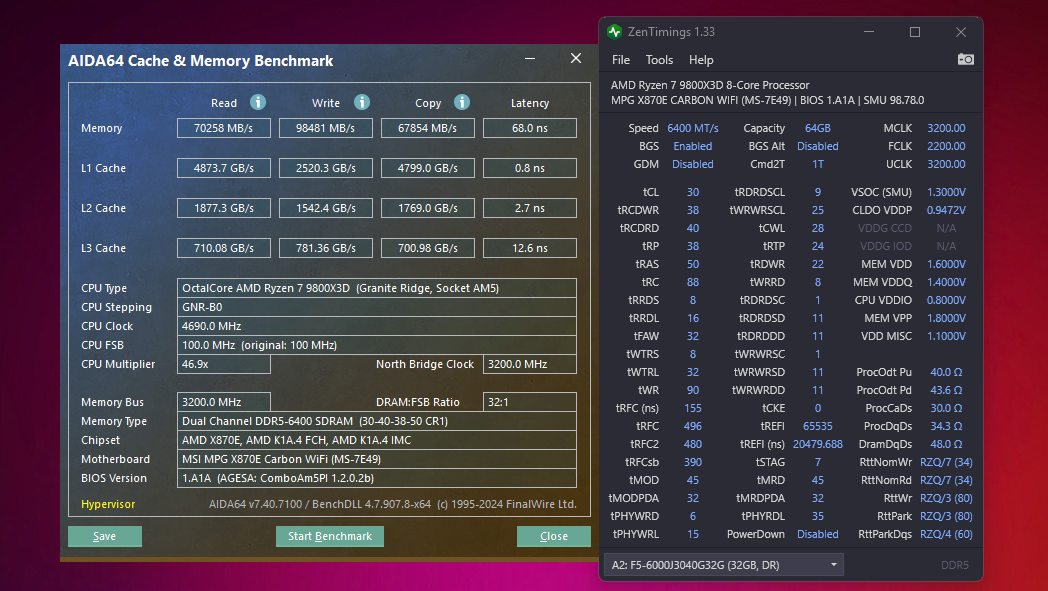Maximize the ZenTimings window

click(x=914, y=32)
